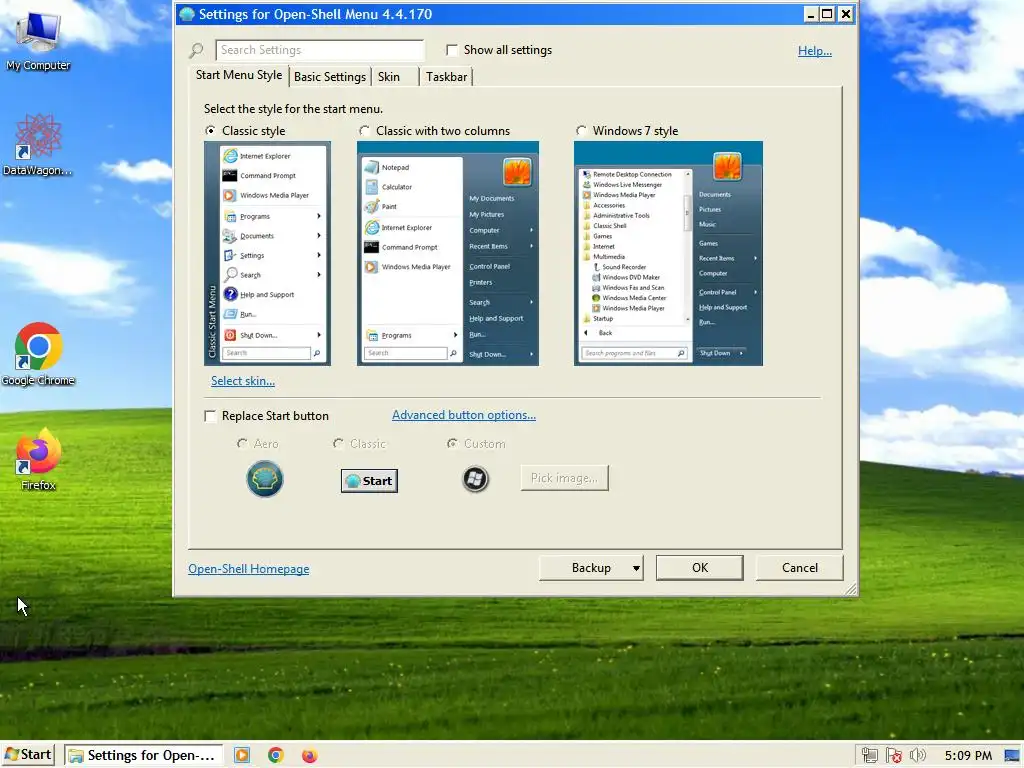Select the Classic style radio button
The width and height of the screenshot is (1024, 768).
(210, 131)
